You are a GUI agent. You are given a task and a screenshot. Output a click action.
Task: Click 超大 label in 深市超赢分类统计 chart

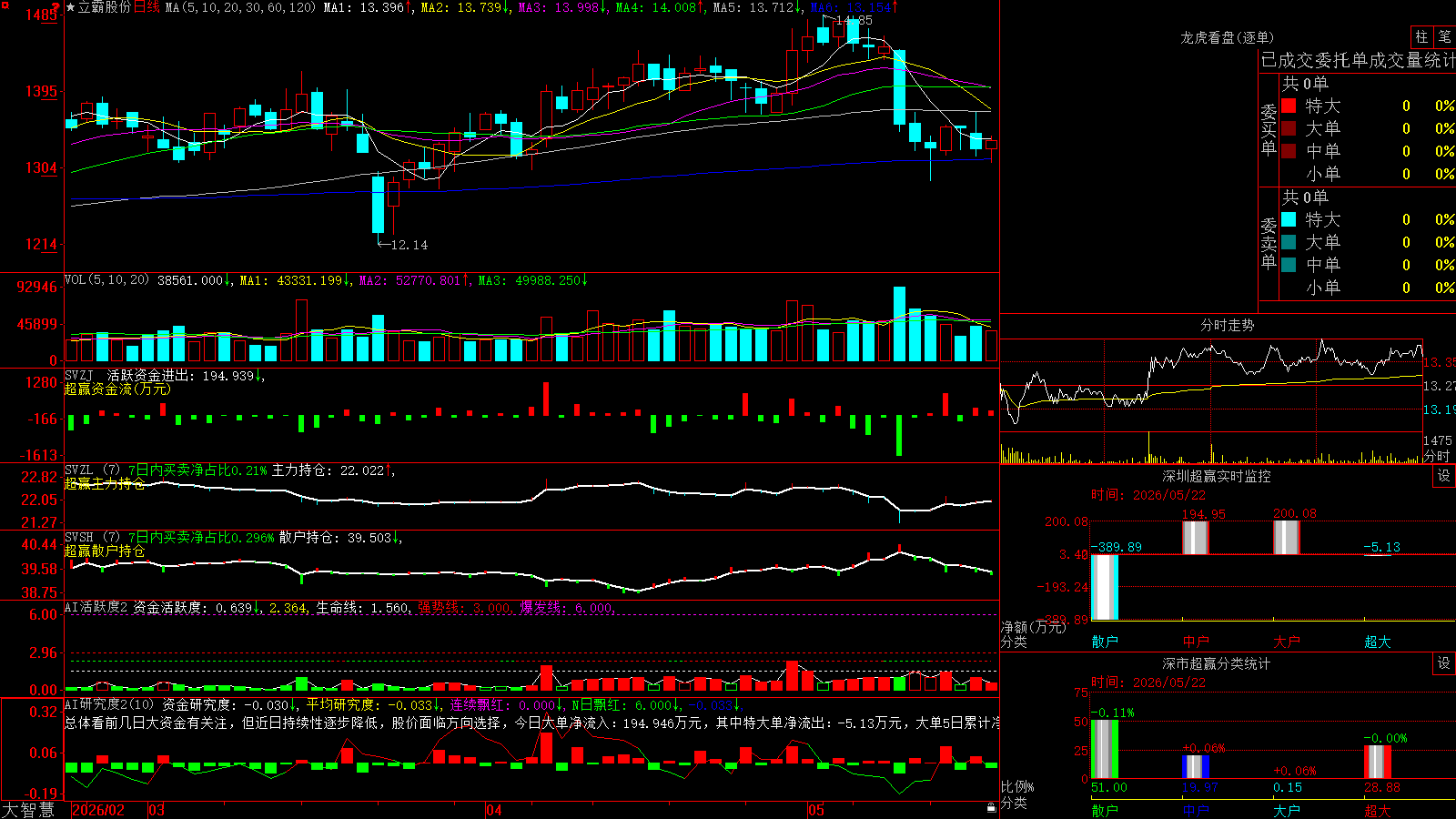1378,810
